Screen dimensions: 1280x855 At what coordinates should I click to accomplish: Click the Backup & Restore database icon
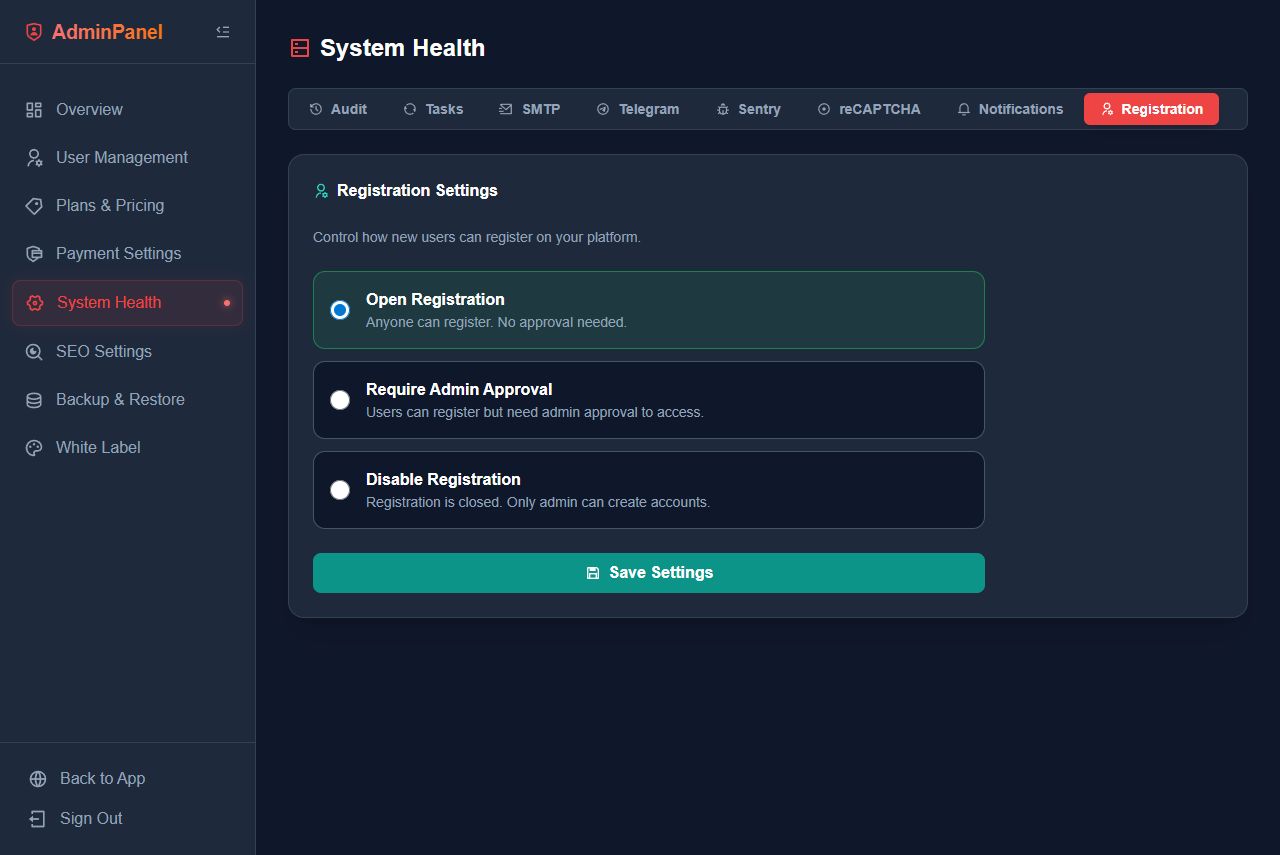coord(34,400)
